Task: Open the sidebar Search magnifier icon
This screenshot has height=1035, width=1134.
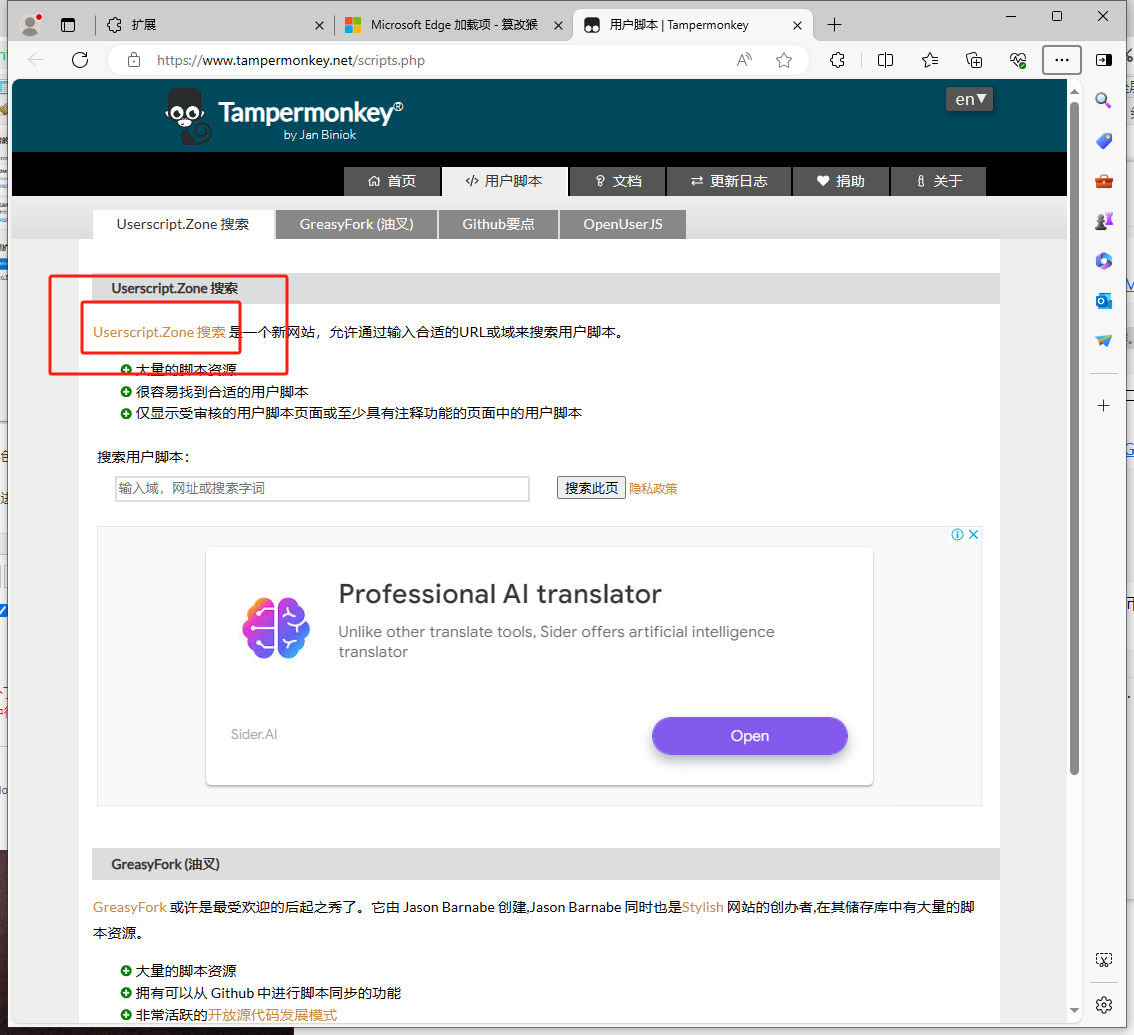Action: tap(1104, 100)
